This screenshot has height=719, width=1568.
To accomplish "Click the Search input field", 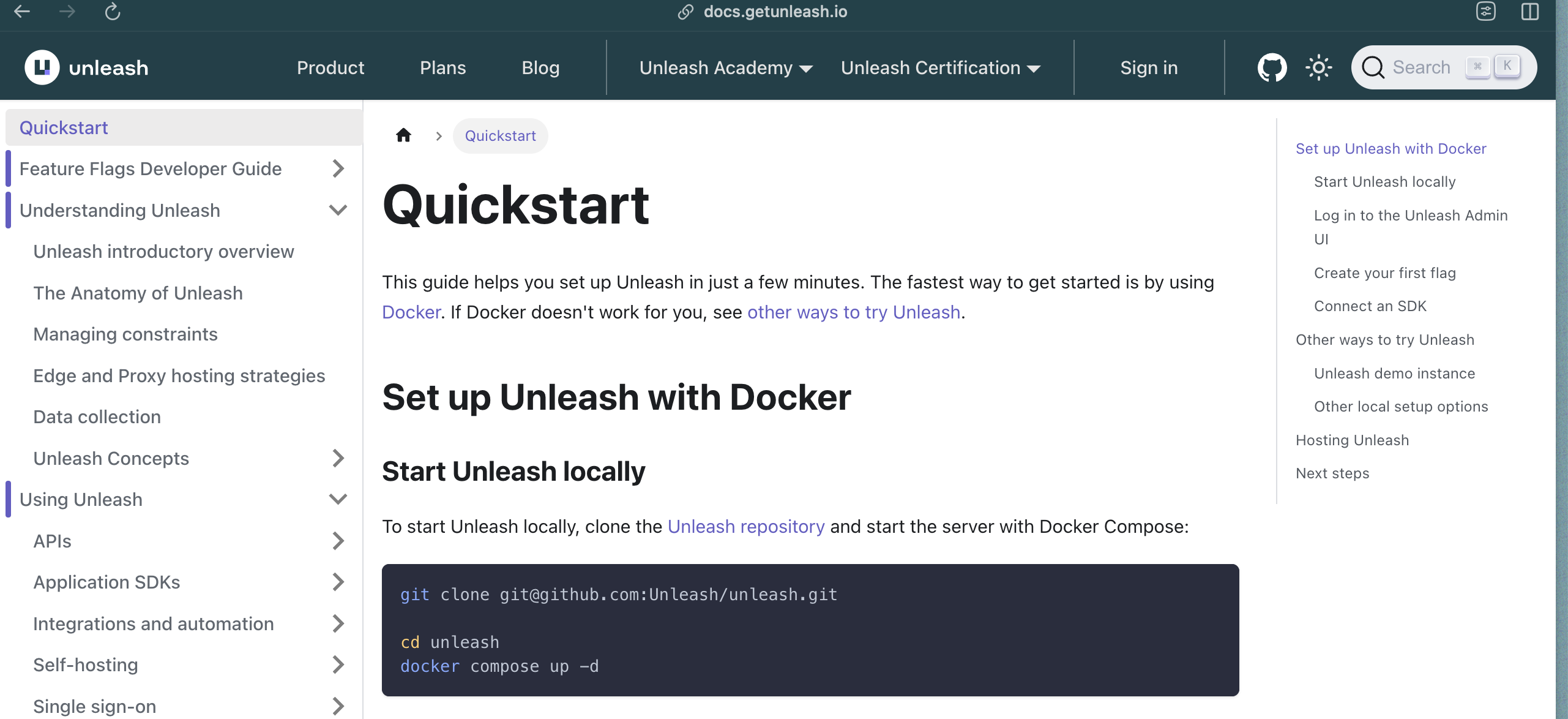I will tap(1420, 67).
